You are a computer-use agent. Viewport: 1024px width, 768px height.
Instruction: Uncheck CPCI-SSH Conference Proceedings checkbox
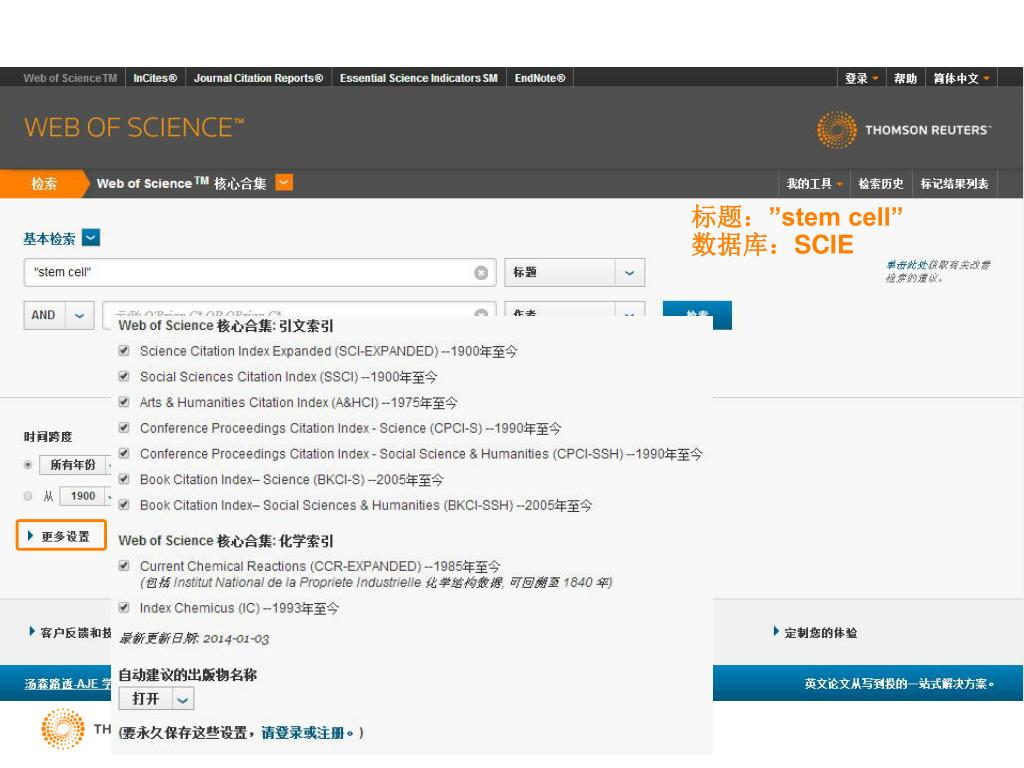click(124, 453)
